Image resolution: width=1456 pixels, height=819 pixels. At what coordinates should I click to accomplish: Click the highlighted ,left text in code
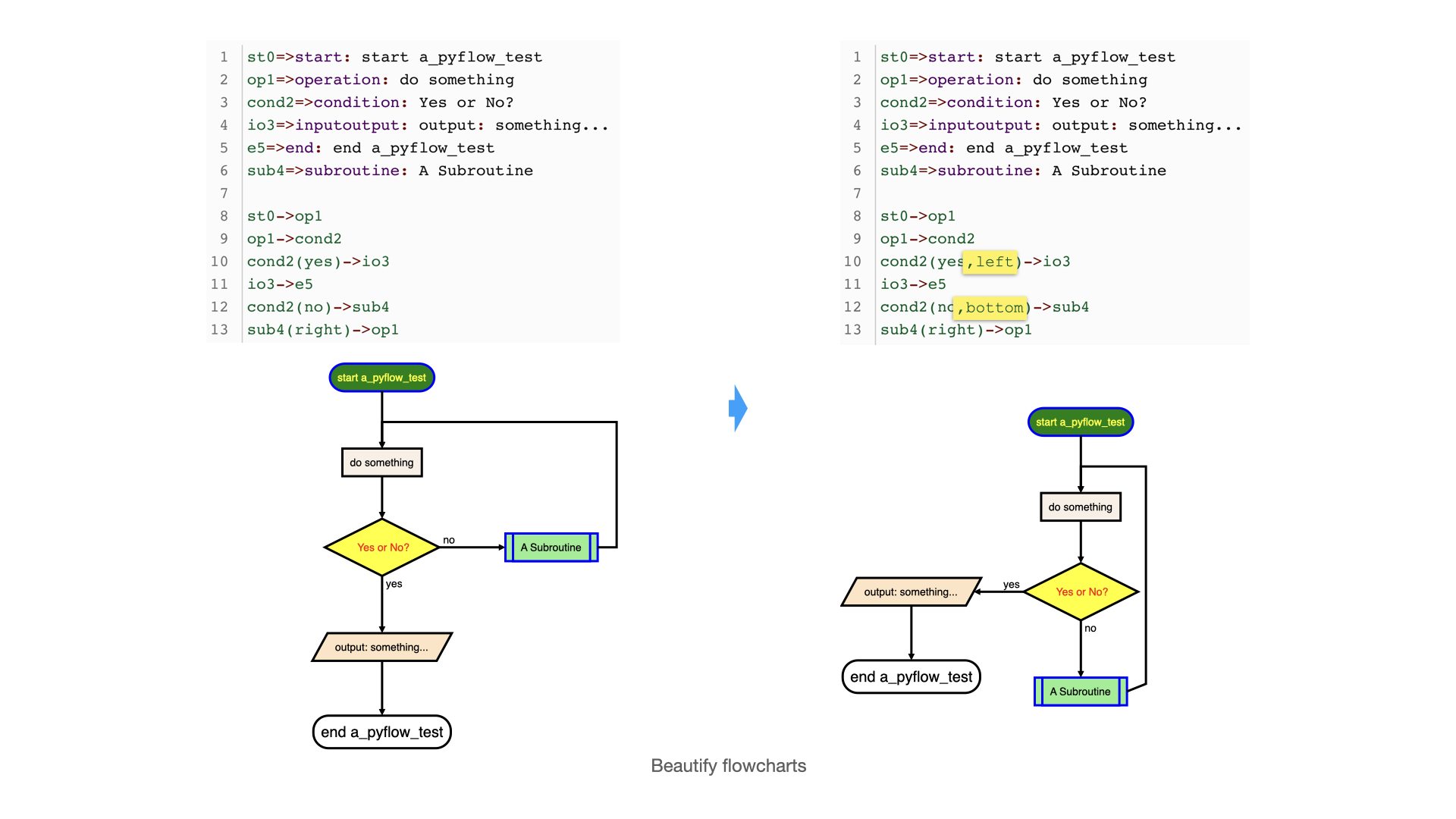tap(990, 262)
